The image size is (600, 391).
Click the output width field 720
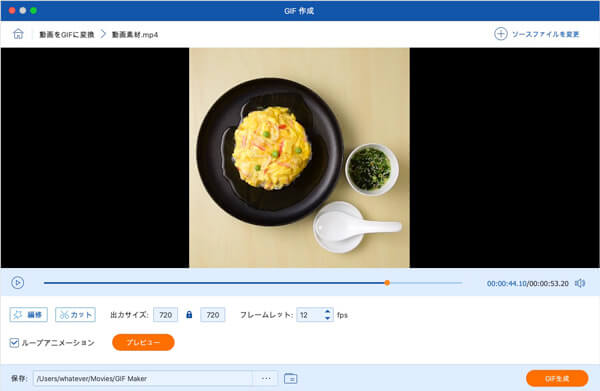(165, 315)
